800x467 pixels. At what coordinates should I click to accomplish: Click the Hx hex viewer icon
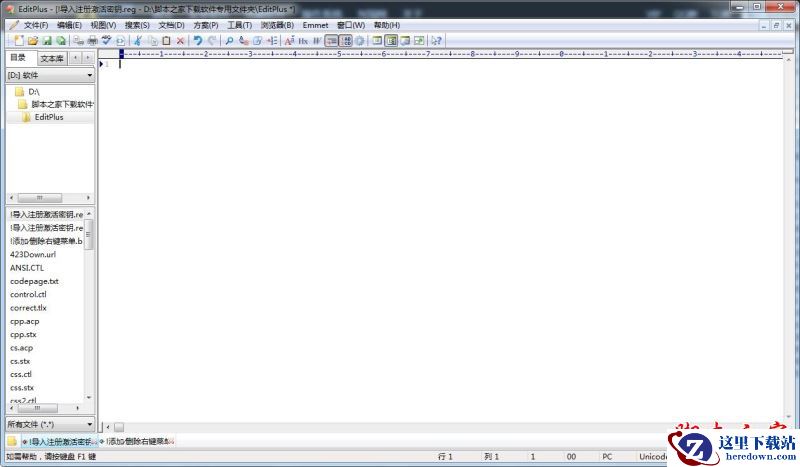click(x=303, y=41)
